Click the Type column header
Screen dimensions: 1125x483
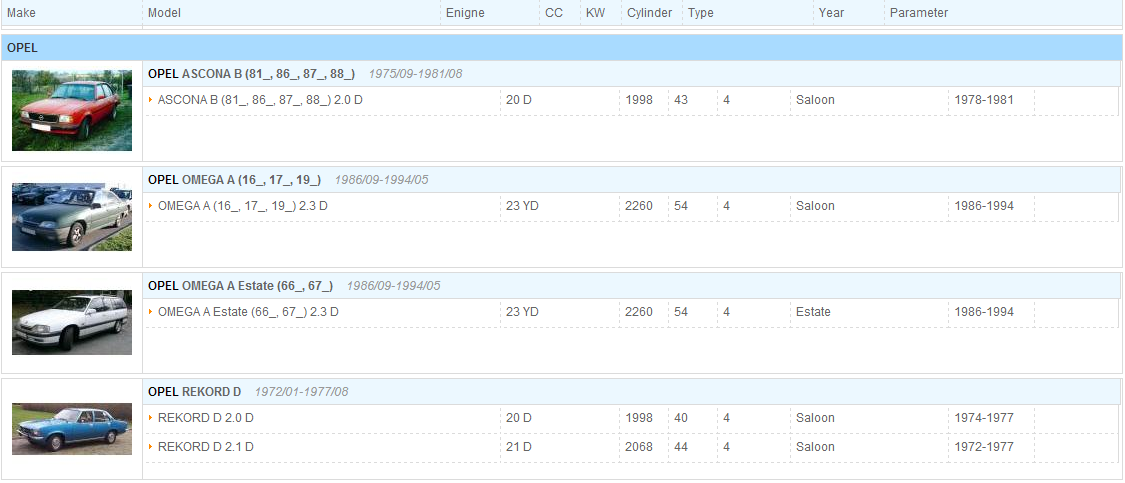(x=701, y=13)
